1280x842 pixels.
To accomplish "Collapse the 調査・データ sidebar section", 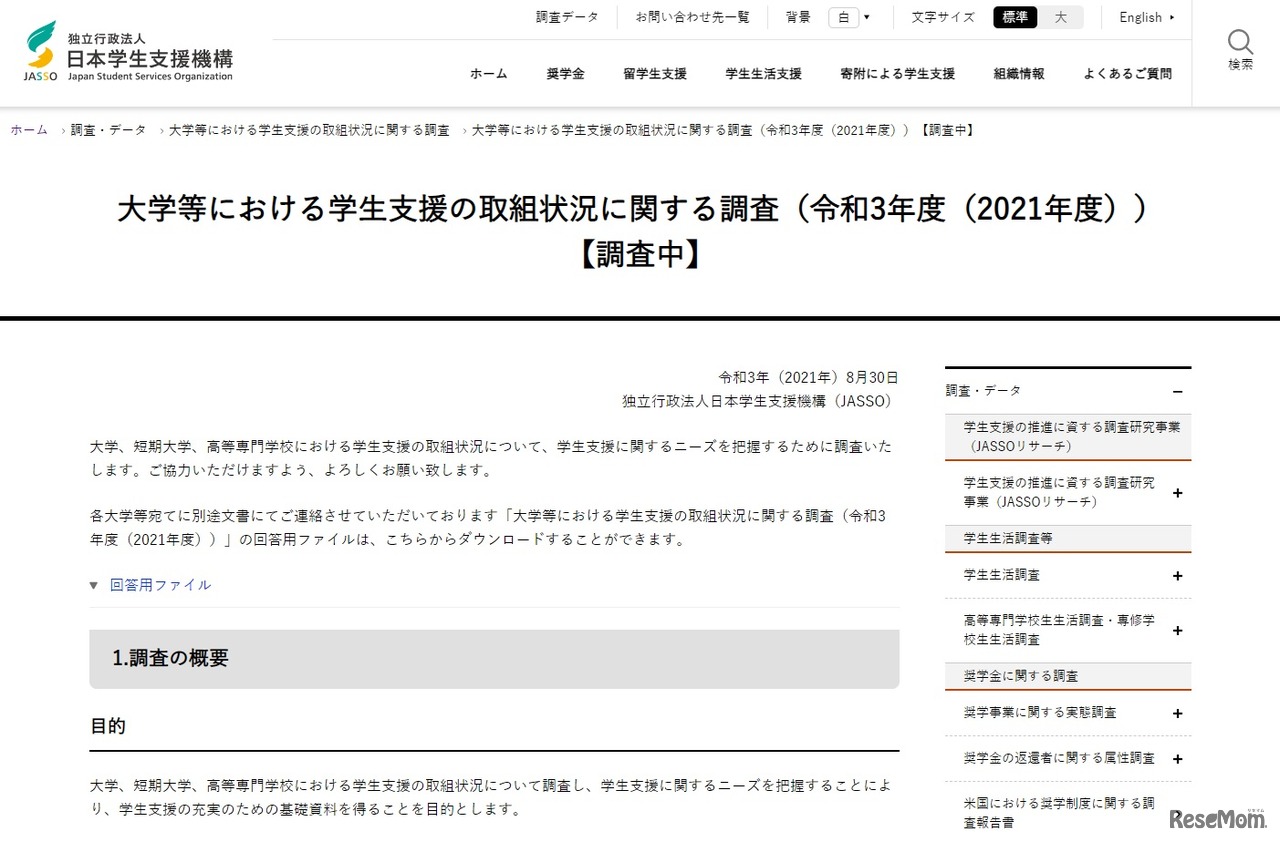I will point(1179,390).
